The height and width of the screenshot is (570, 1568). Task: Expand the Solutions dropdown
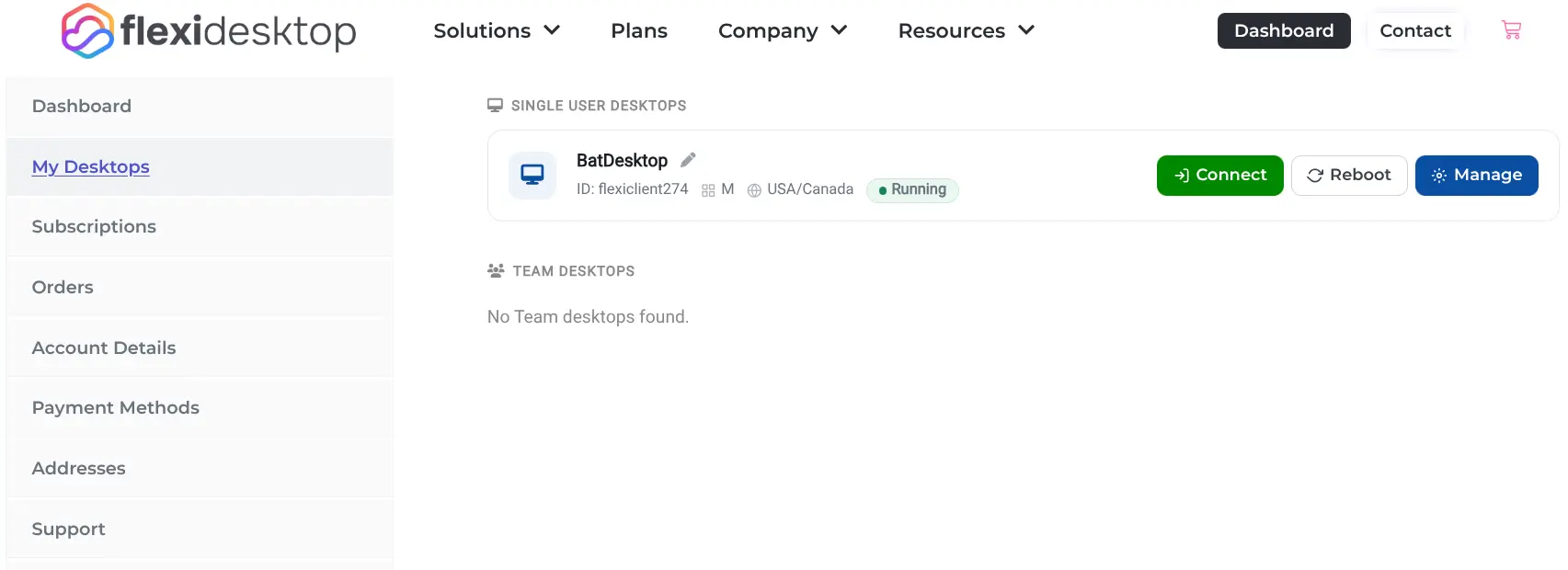pos(497,30)
